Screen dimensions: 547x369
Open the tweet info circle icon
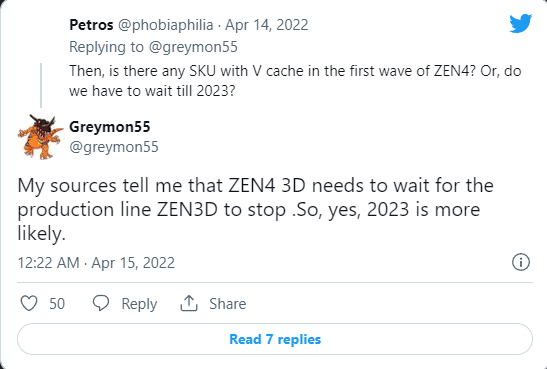pyautogui.click(x=520, y=262)
